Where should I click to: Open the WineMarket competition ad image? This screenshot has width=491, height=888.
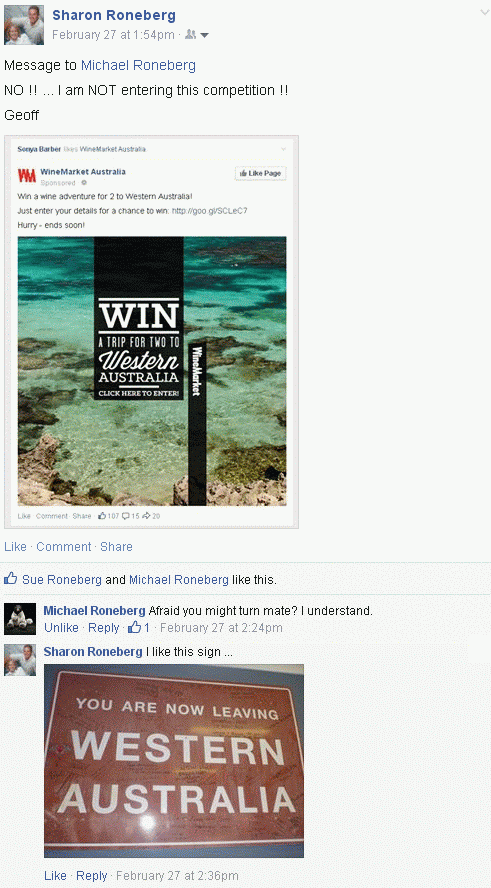(152, 371)
